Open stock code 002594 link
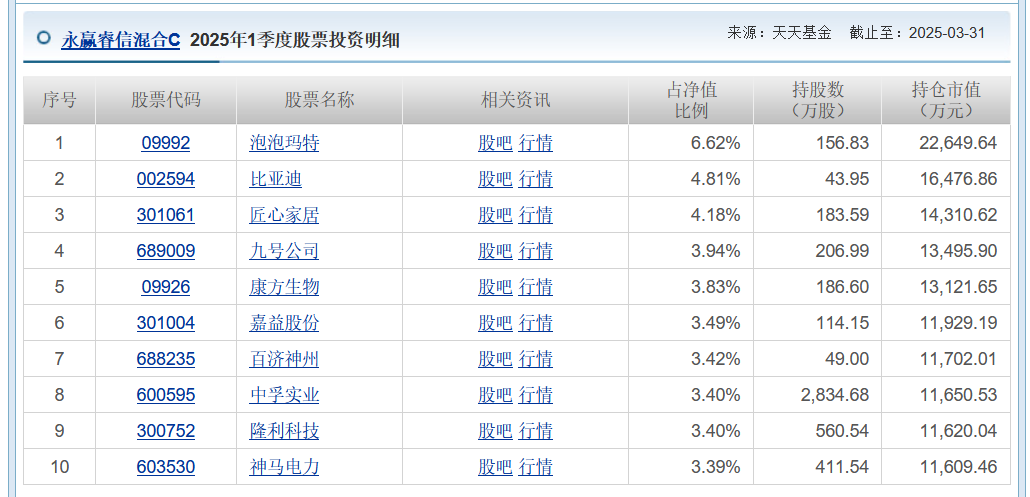Screen dimensions: 1030x497 coord(166,179)
